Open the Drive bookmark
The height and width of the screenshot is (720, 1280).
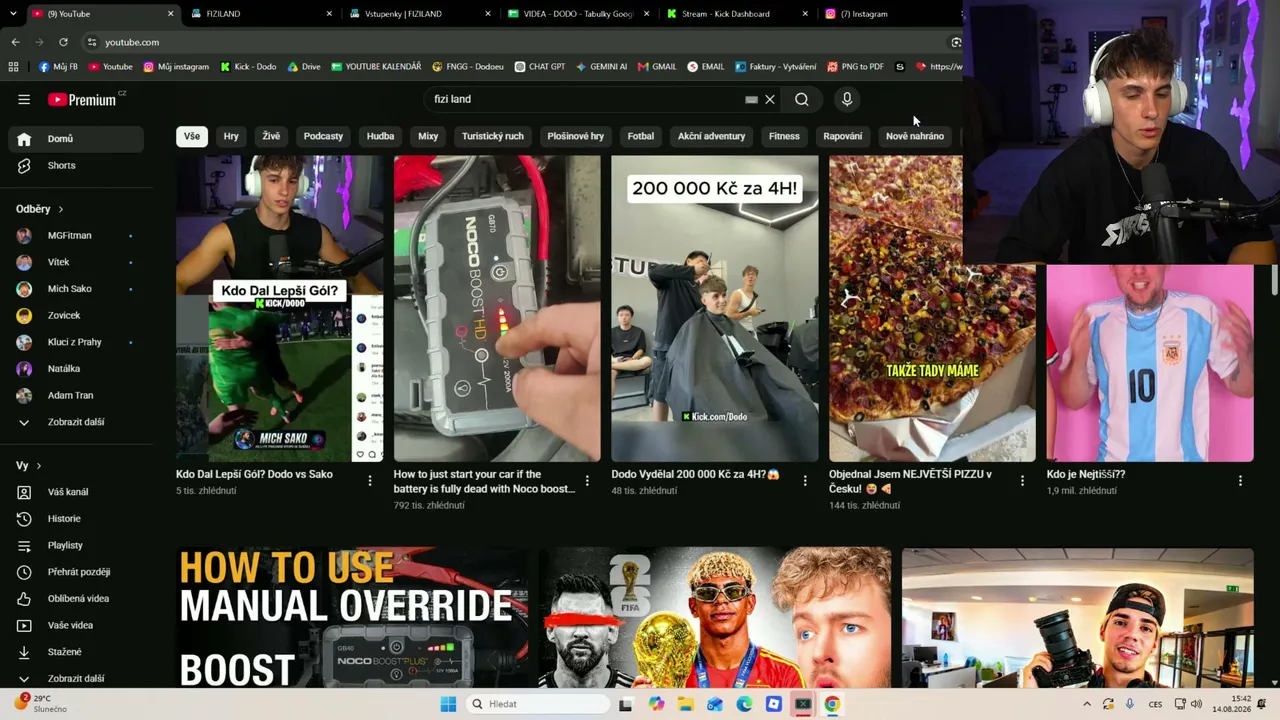304,67
